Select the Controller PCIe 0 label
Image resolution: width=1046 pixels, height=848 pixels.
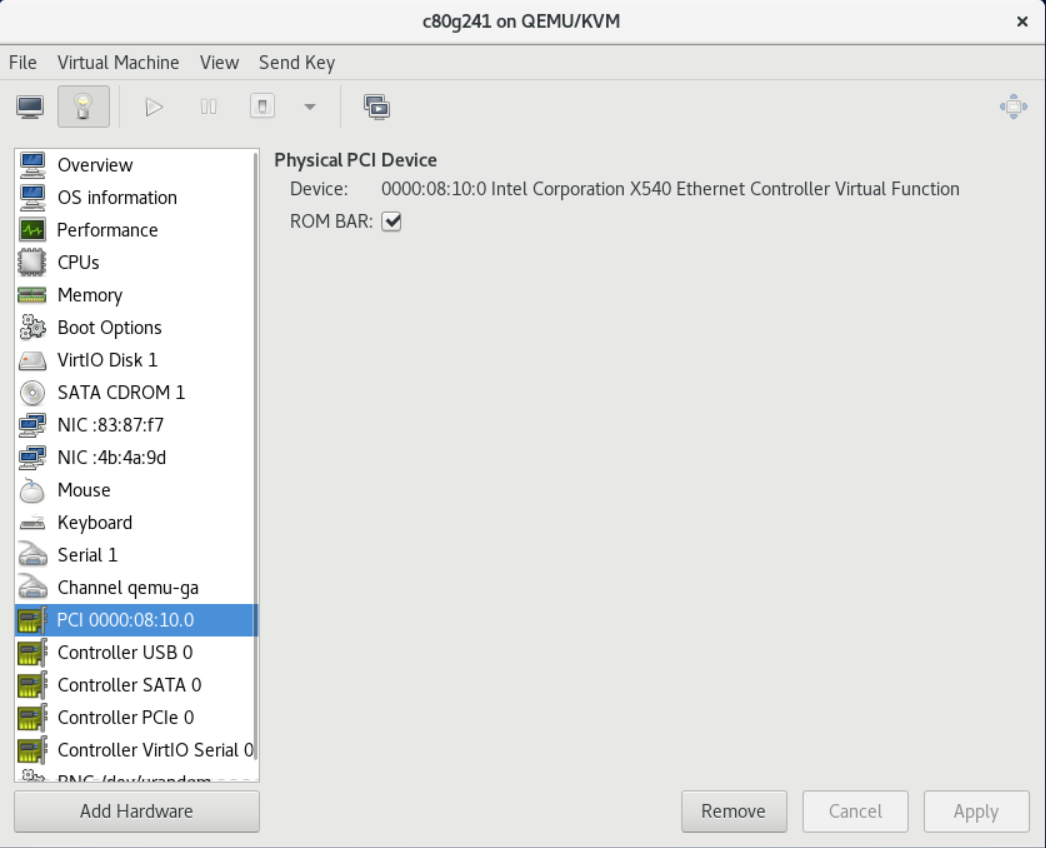tap(125, 718)
